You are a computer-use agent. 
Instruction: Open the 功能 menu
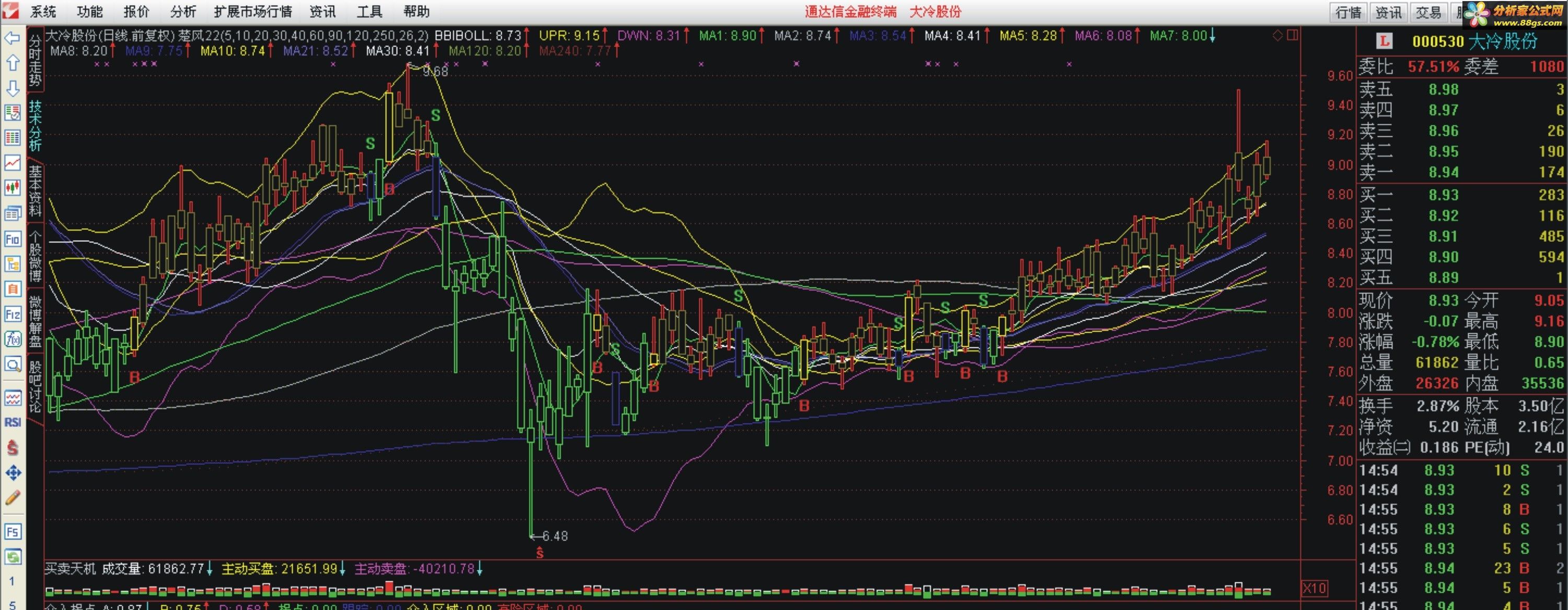pyautogui.click(x=90, y=11)
